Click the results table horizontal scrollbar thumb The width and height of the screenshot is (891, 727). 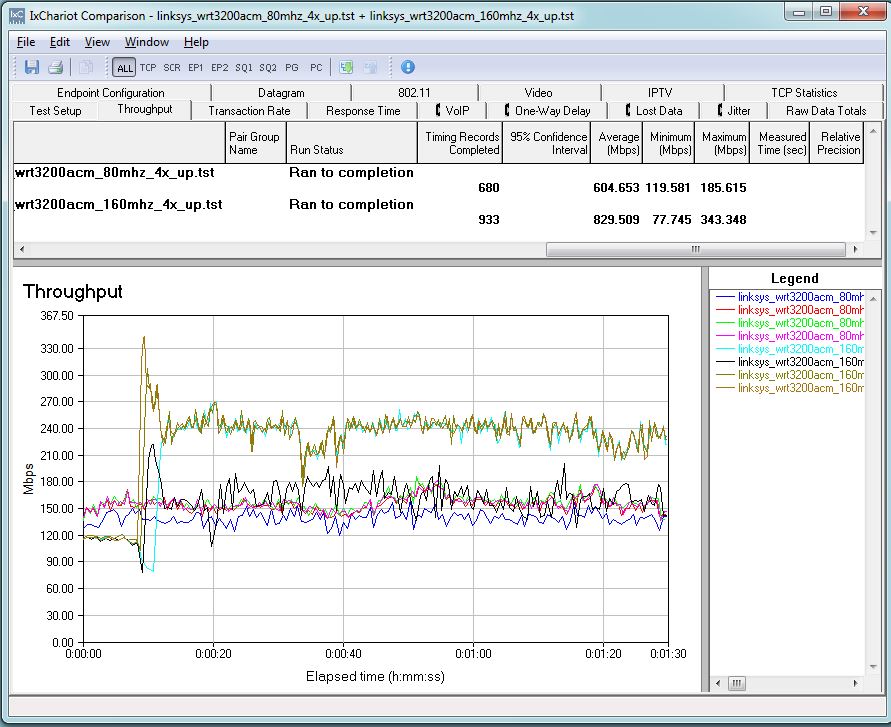click(x=696, y=249)
